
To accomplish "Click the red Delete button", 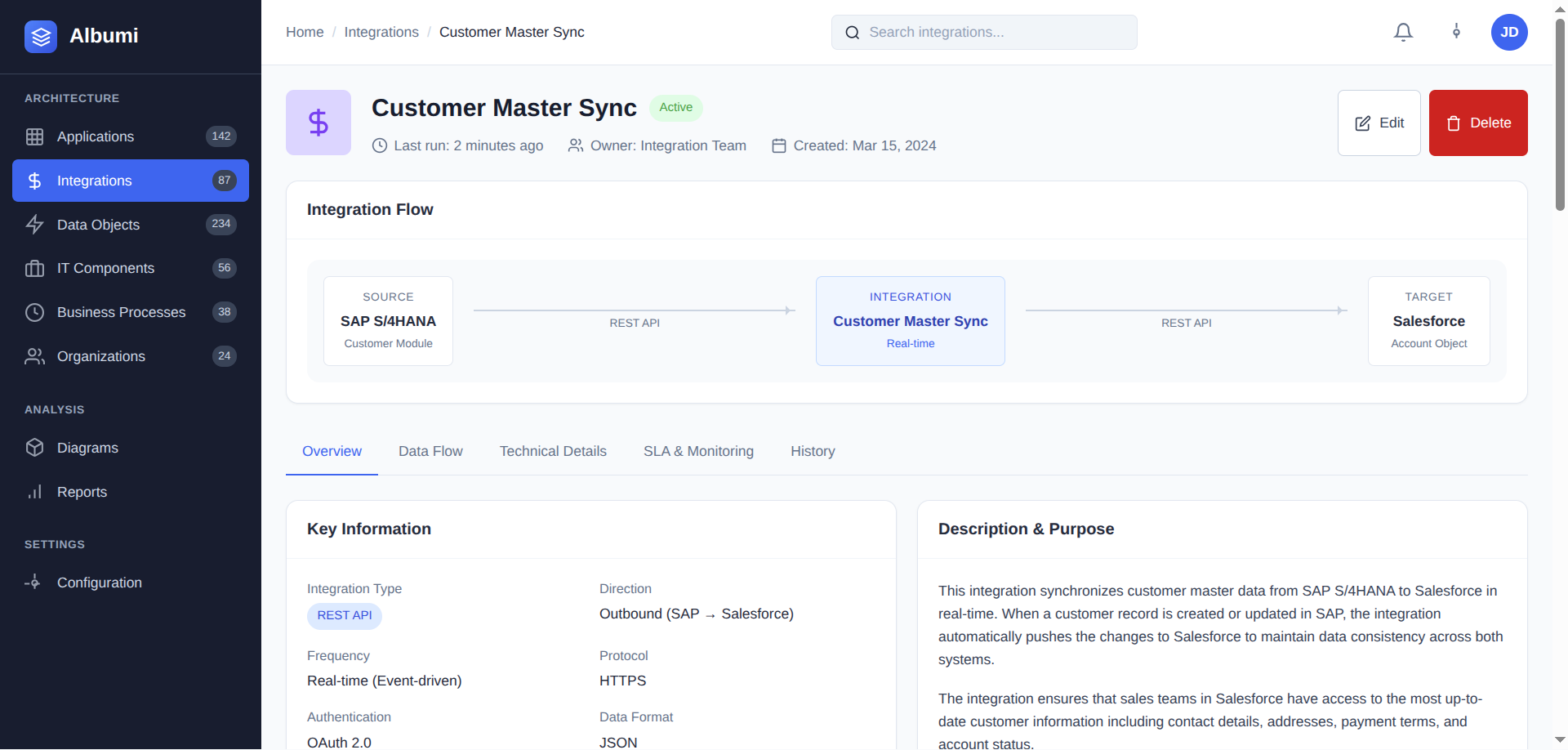I will pos(1477,123).
